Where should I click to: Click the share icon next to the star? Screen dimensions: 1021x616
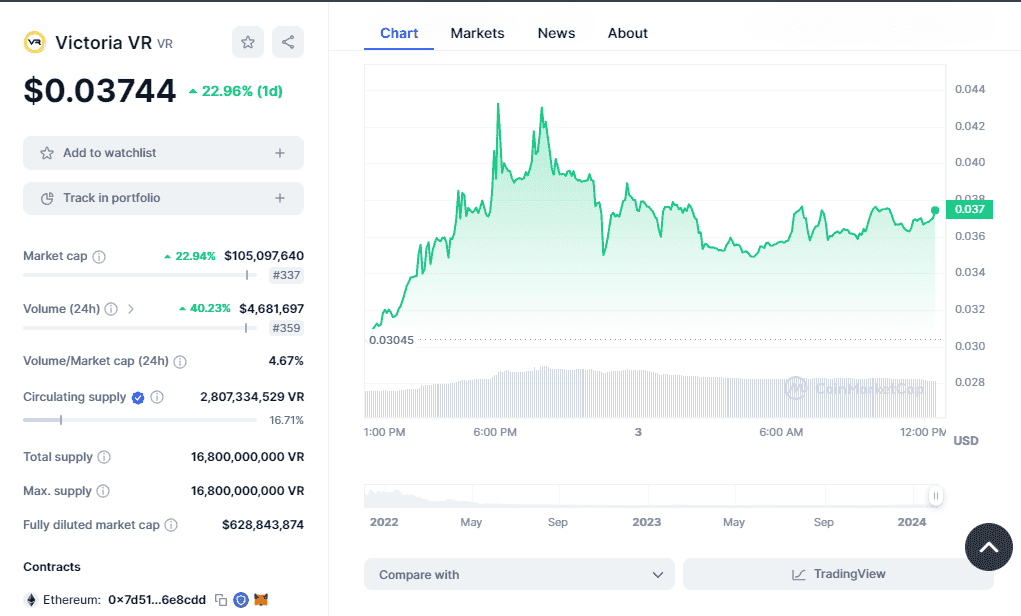tap(288, 42)
